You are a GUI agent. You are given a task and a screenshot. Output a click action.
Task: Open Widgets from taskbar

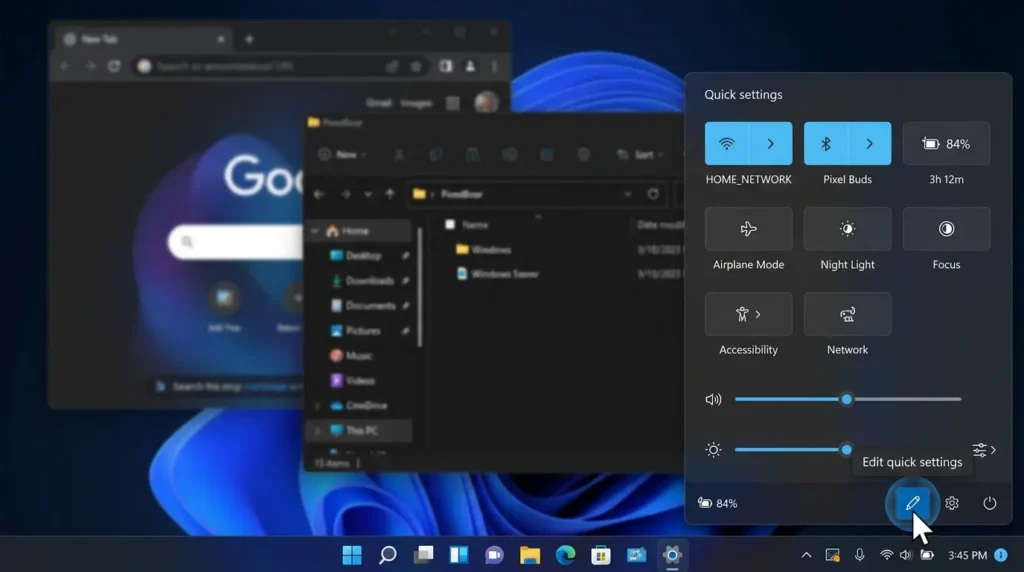coord(459,555)
